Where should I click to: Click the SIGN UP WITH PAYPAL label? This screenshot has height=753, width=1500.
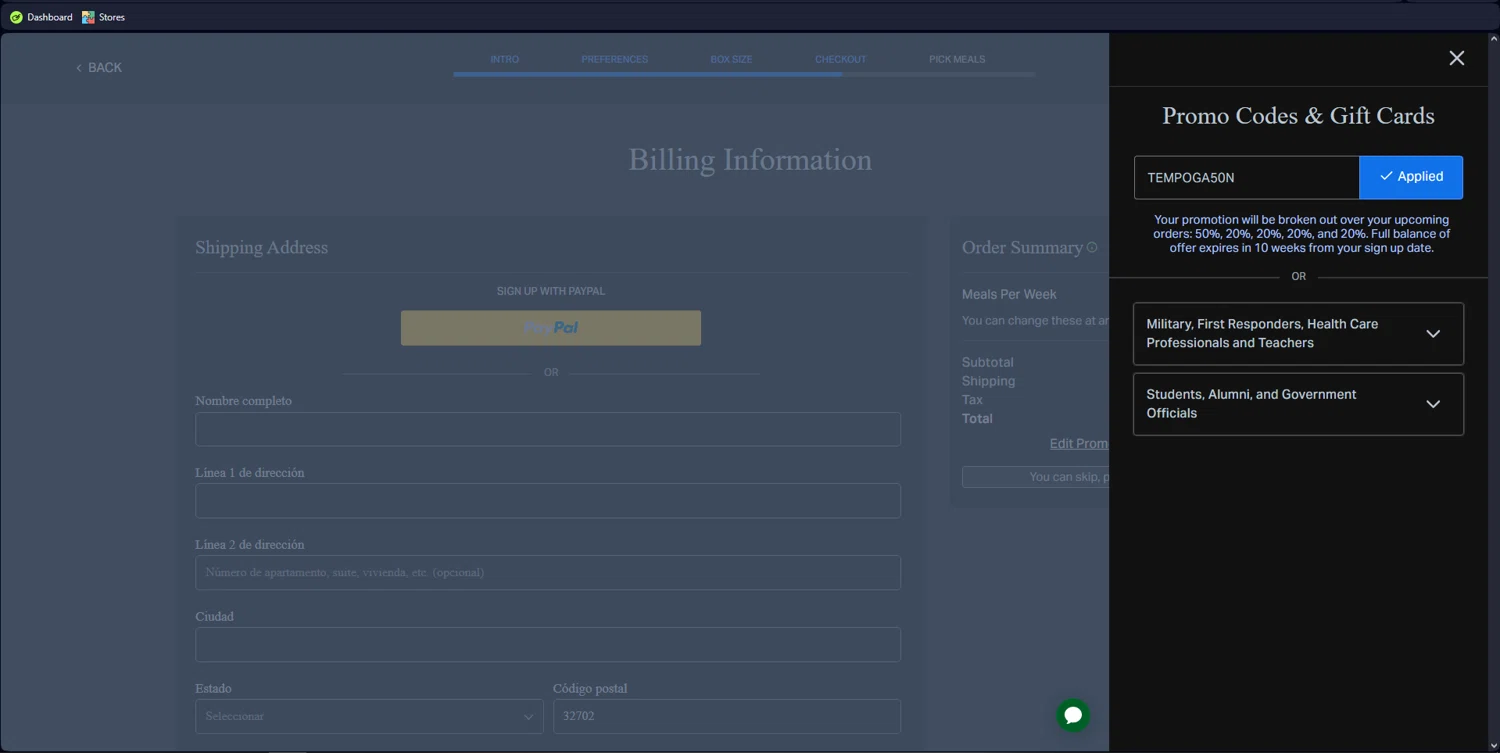click(551, 291)
